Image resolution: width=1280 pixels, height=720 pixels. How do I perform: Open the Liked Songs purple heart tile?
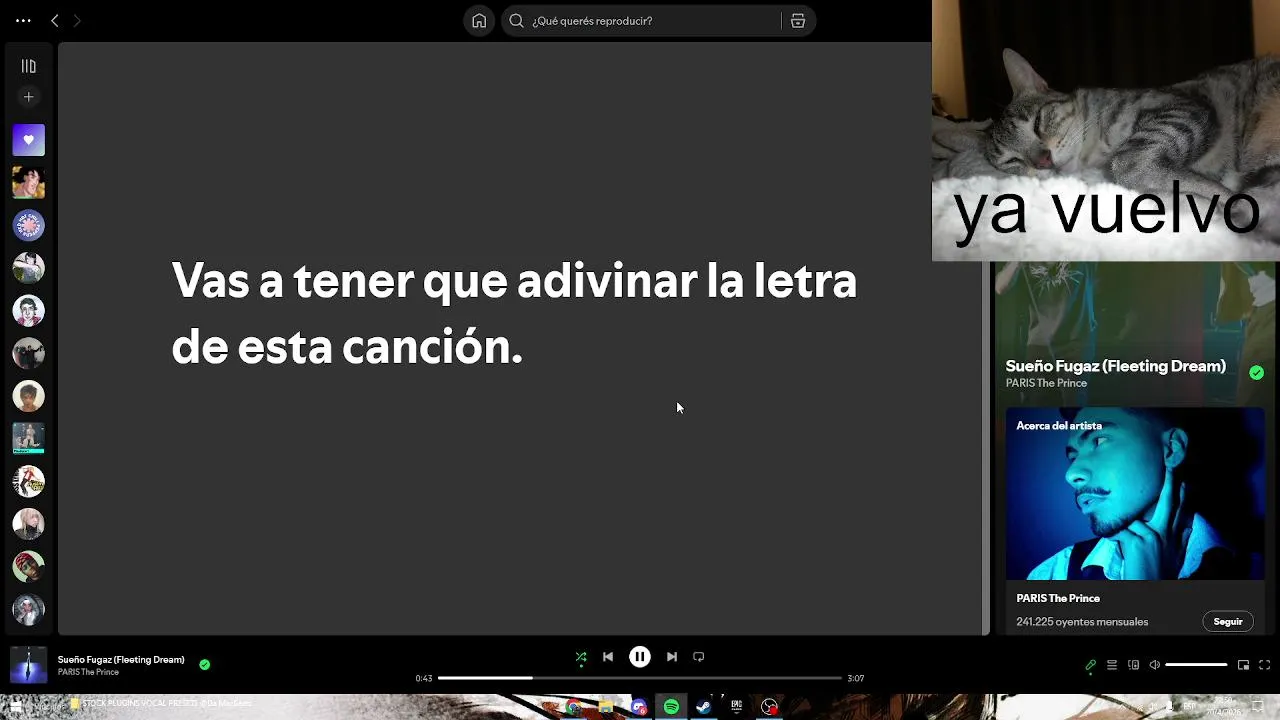pos(28,140)
